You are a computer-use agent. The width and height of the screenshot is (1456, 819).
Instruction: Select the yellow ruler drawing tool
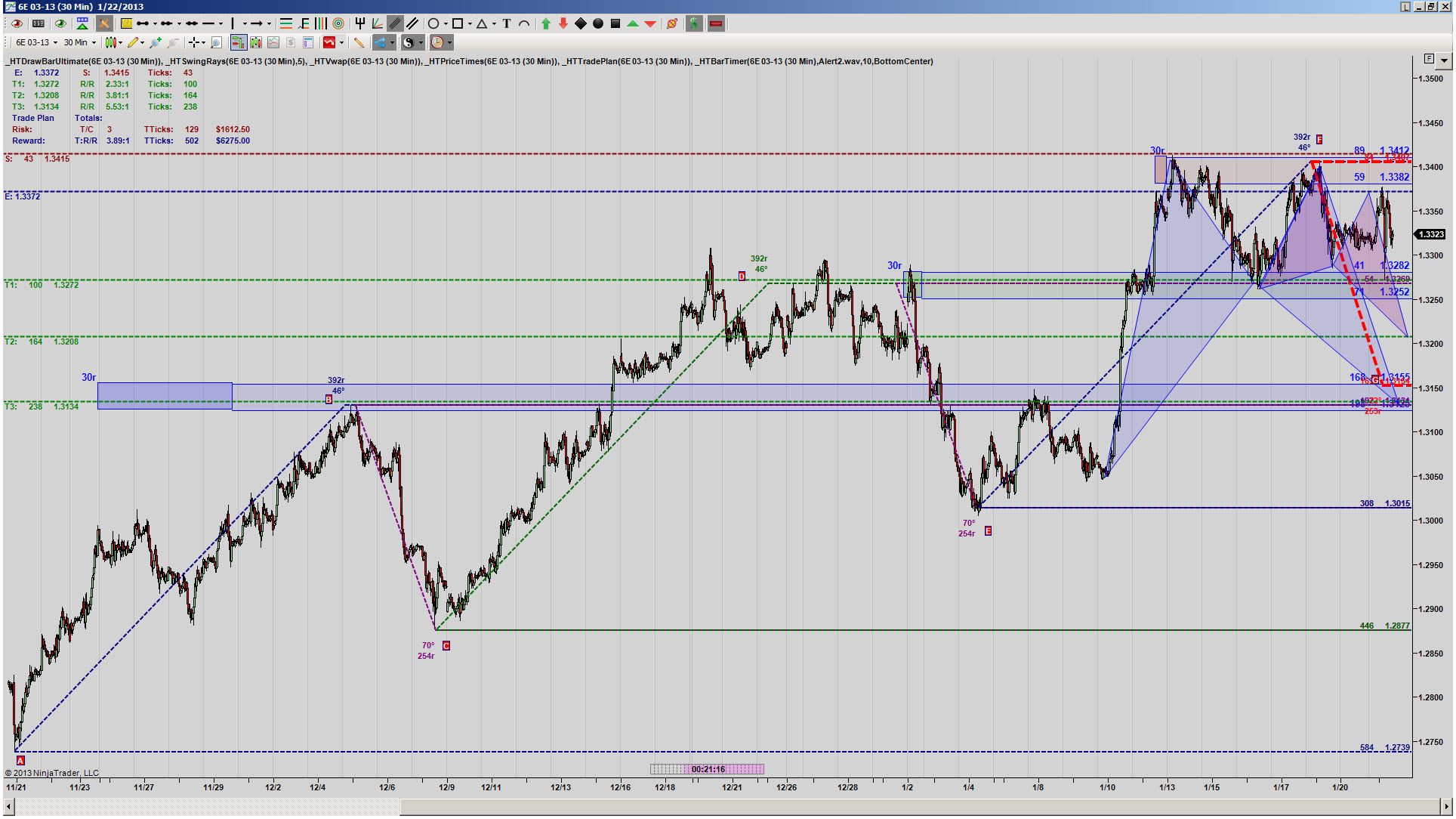[126, 23]
